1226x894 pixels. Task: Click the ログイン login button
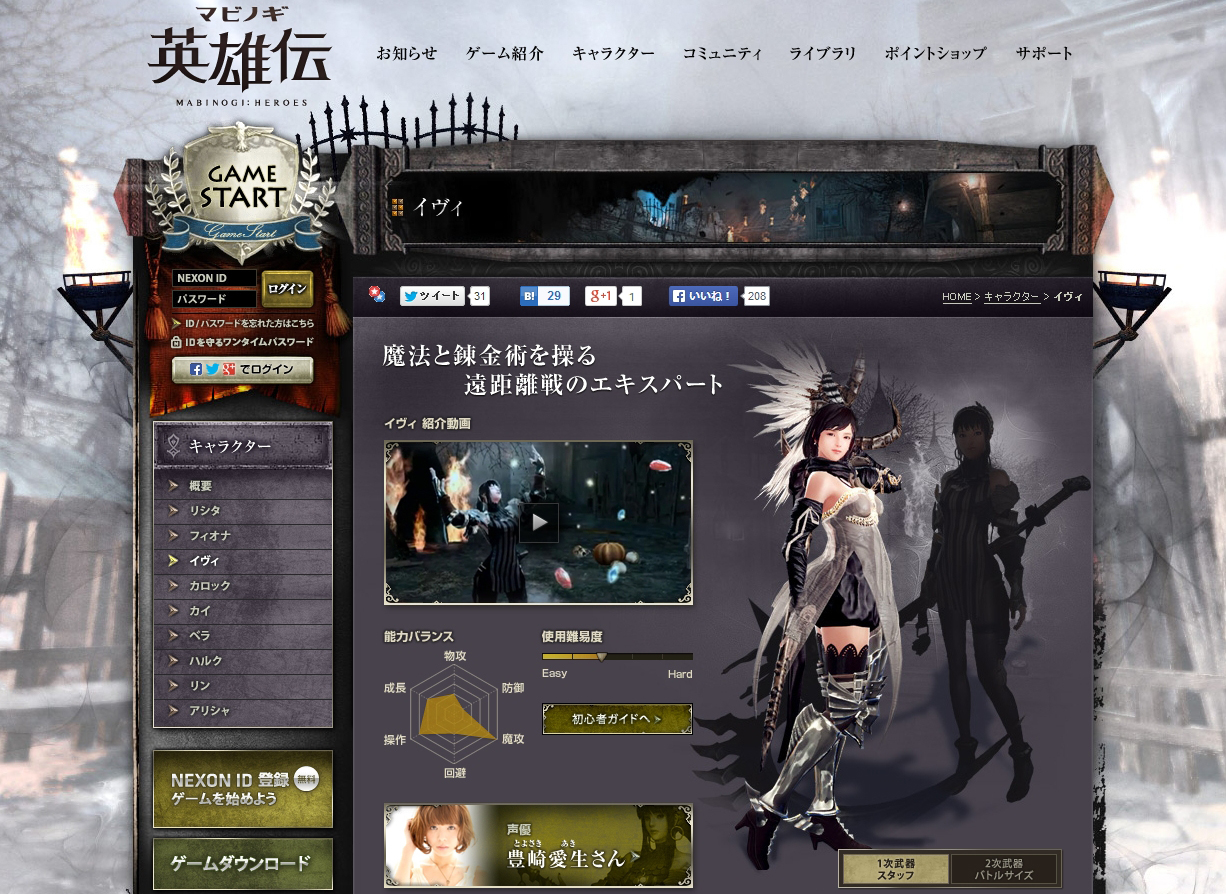pyautogui.click(x=287, y=289)
